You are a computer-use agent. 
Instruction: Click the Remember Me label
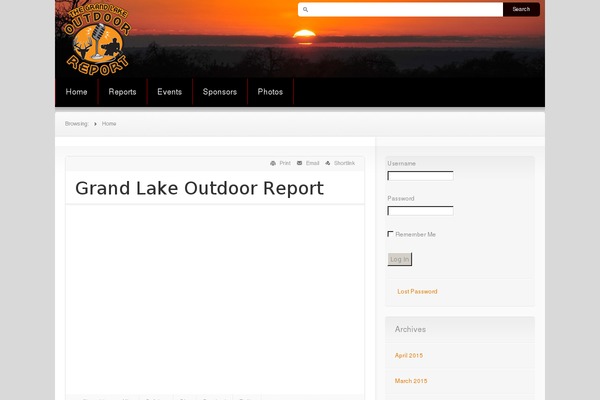(x=416, y=234)
